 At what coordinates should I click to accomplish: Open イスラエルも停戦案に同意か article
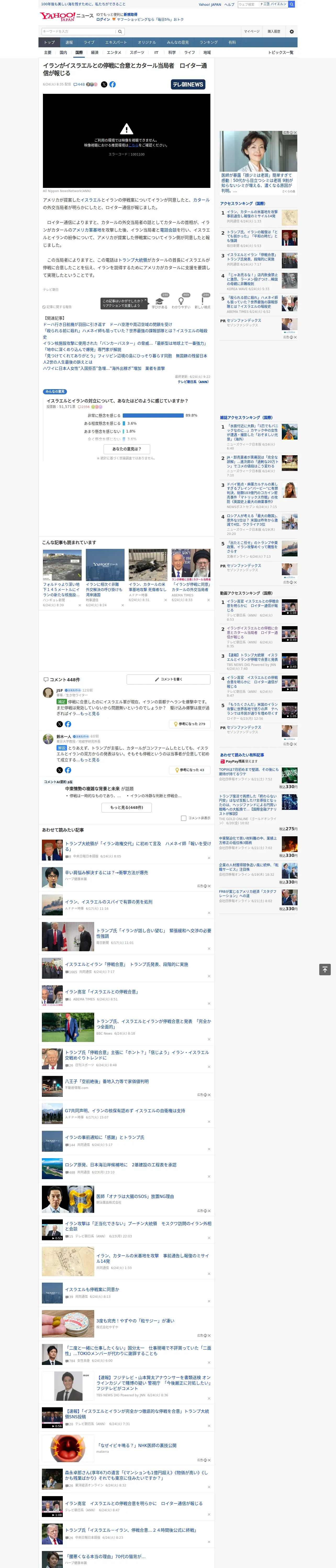tap(92, 1289)
